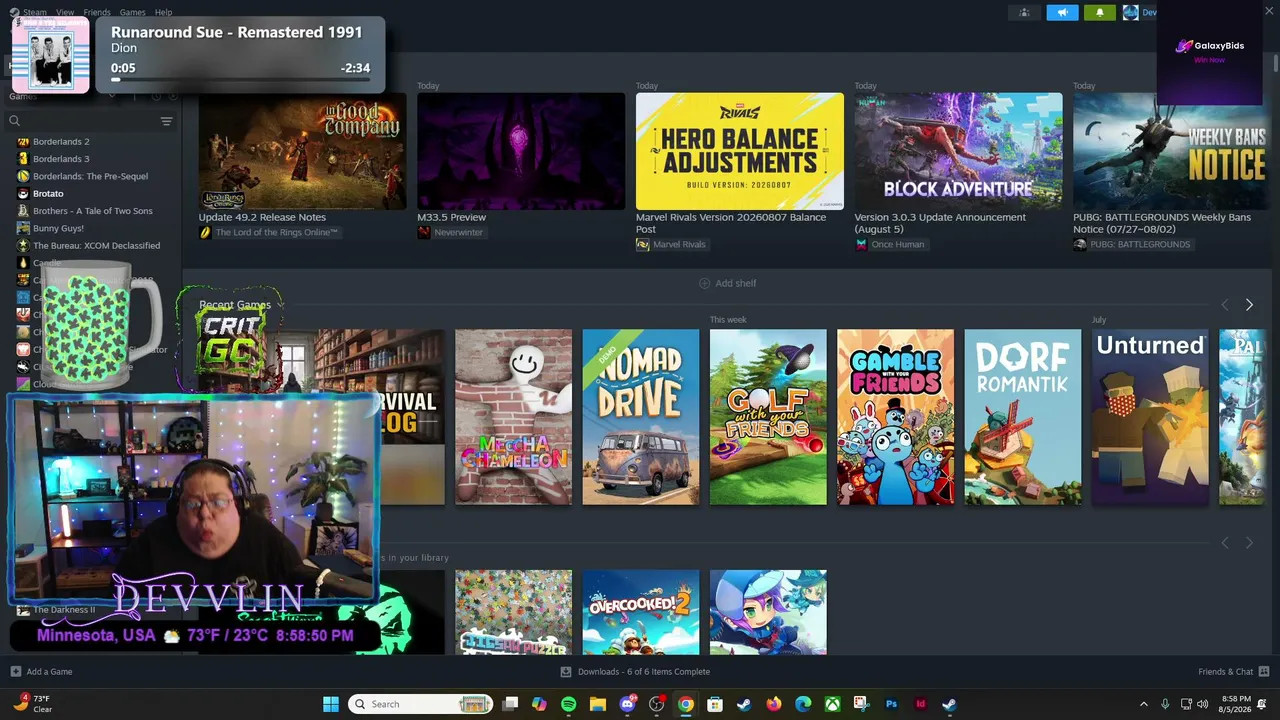
Task: Click the Windows taskbar Search box
Action: coord(421,704)
